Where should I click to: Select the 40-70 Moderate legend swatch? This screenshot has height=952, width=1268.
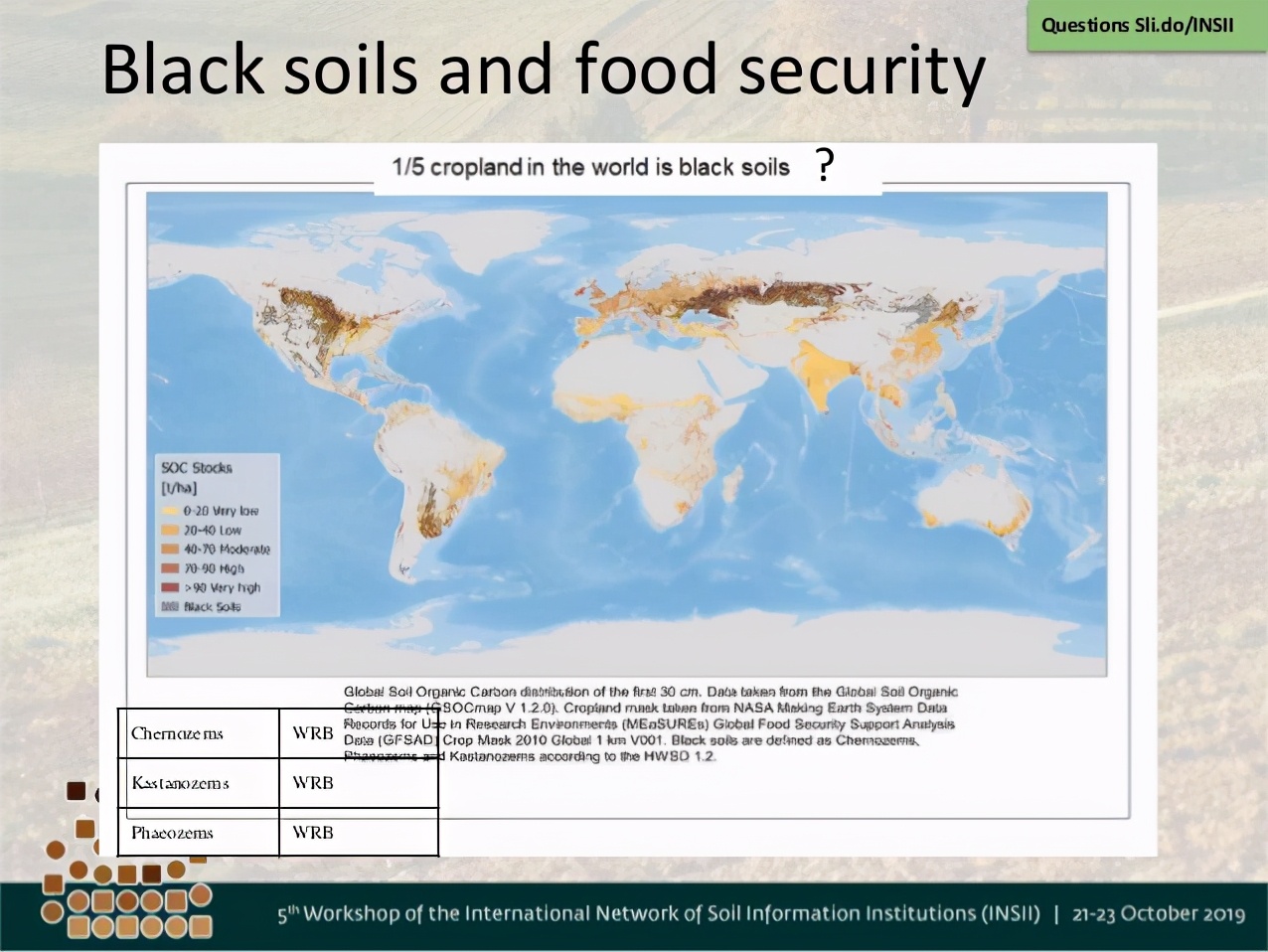170,550
